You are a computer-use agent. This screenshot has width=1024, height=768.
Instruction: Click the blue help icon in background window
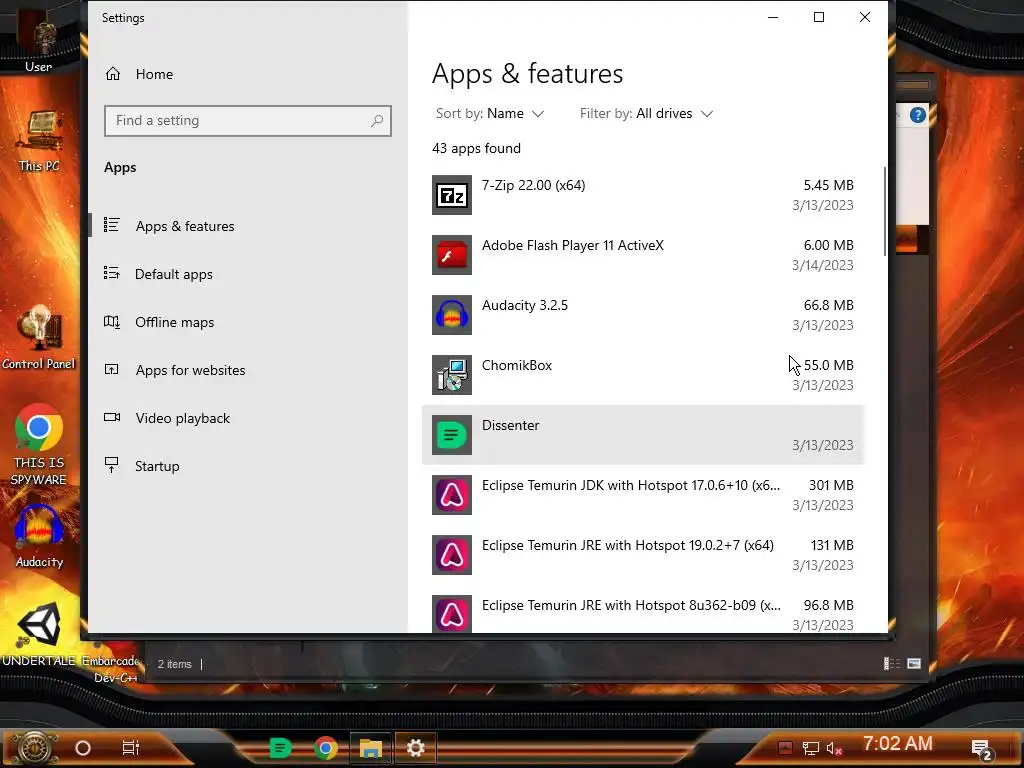(918, 116)
